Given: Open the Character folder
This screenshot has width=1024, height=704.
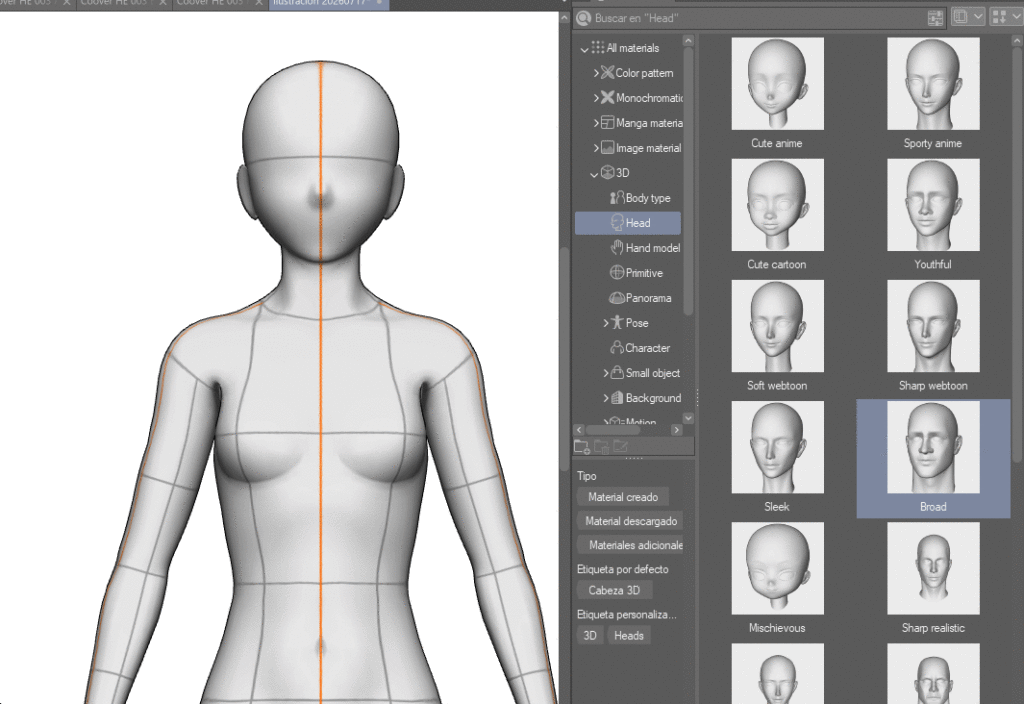Looking at the screenshot, I should (x=640, y=348).
